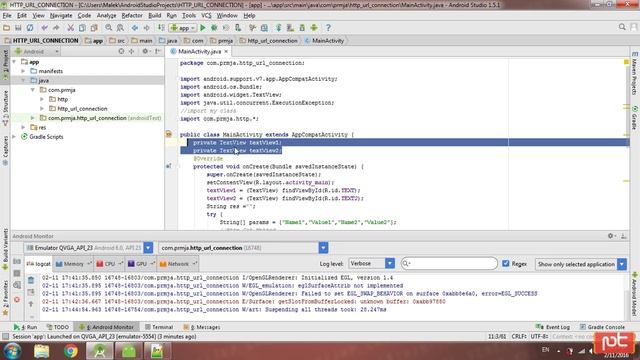Click the Find magnifier toolbar icon
The height and width of the screenshot is (360, 640).
(x=109, y=28)
